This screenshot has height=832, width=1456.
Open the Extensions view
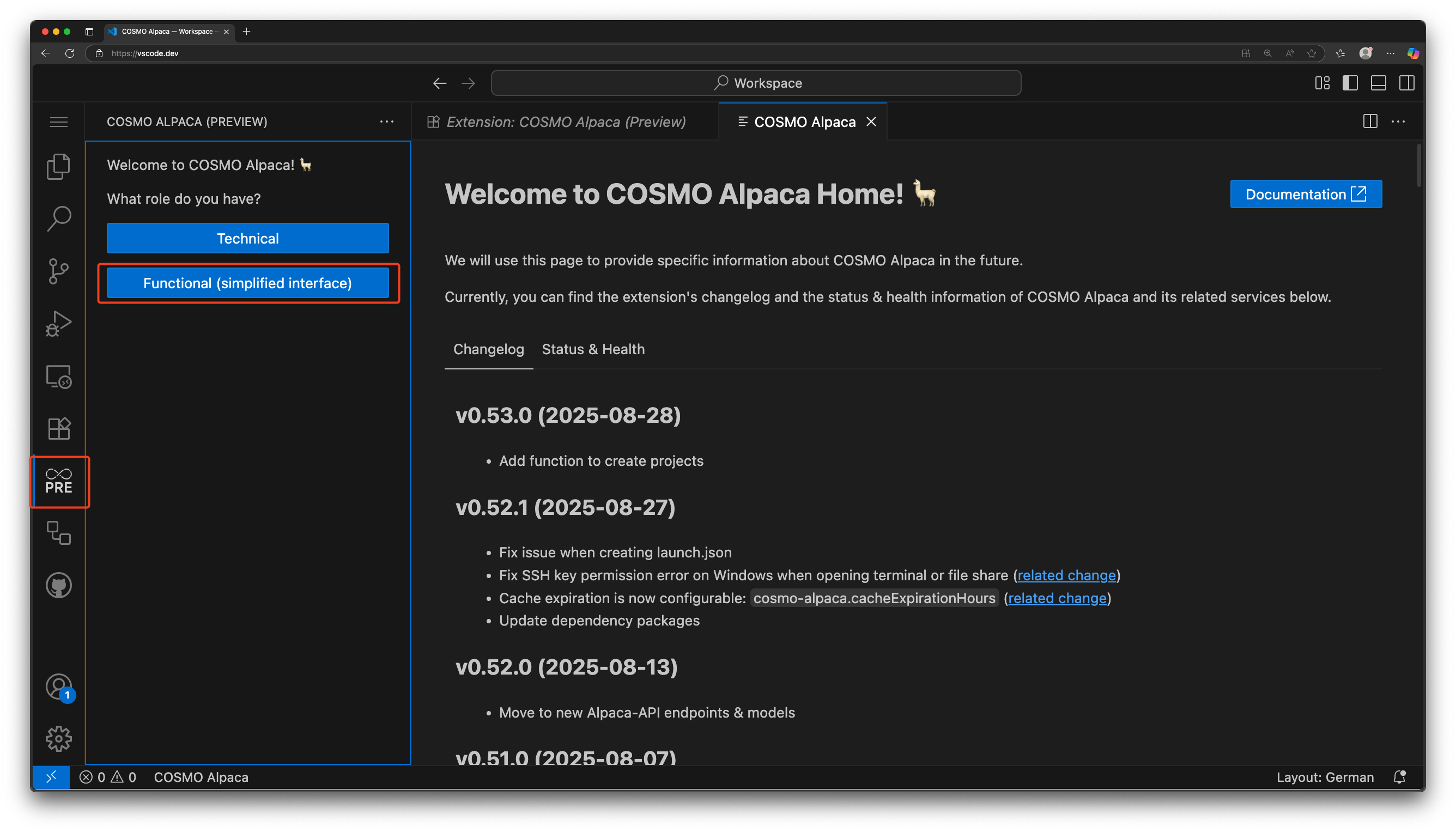58,429
